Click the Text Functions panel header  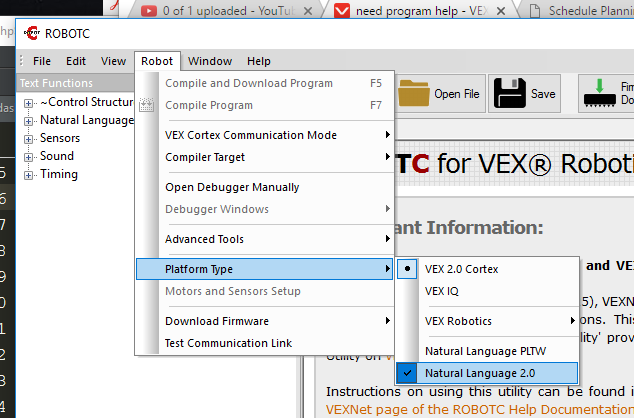pos(75,83)
